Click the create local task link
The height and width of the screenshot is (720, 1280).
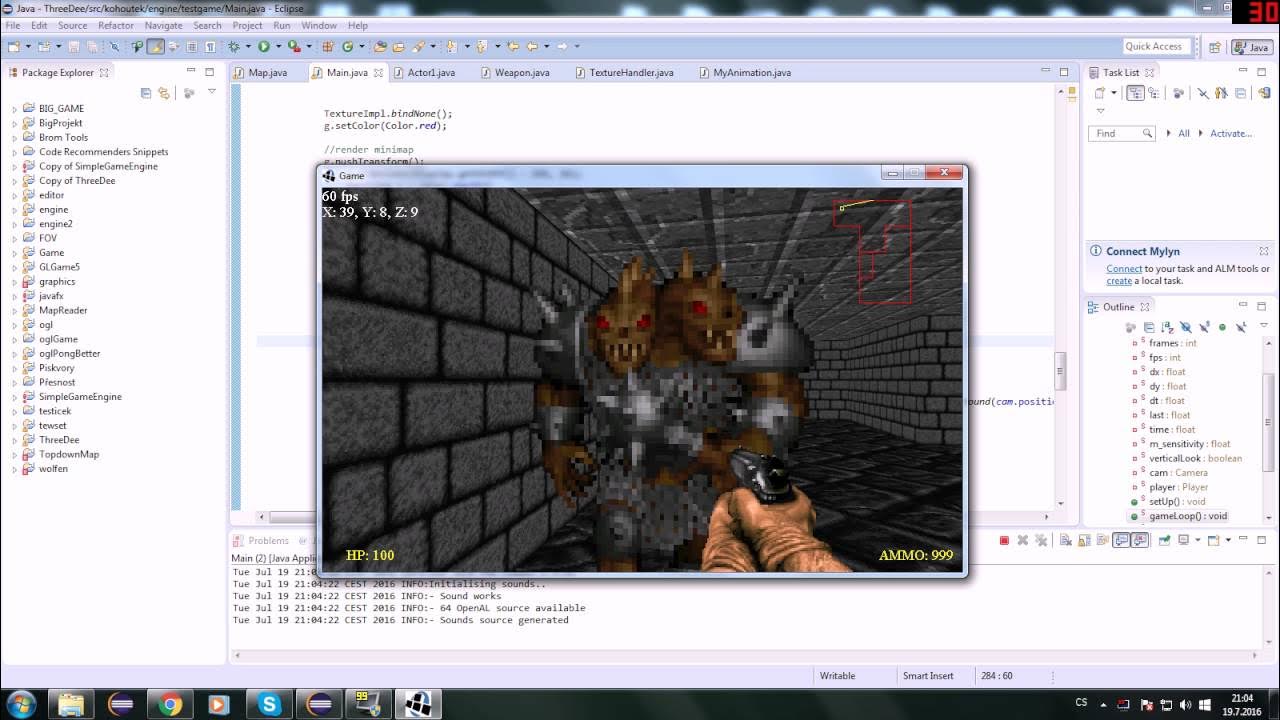coord(1119,281)
